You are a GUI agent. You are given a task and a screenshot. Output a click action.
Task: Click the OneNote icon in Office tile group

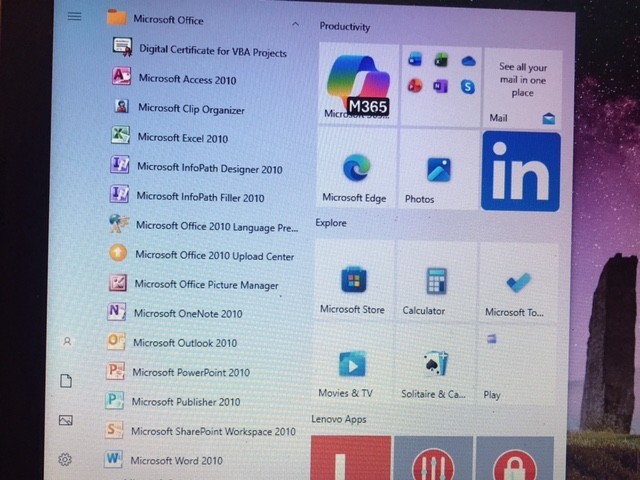pos(441,86)
